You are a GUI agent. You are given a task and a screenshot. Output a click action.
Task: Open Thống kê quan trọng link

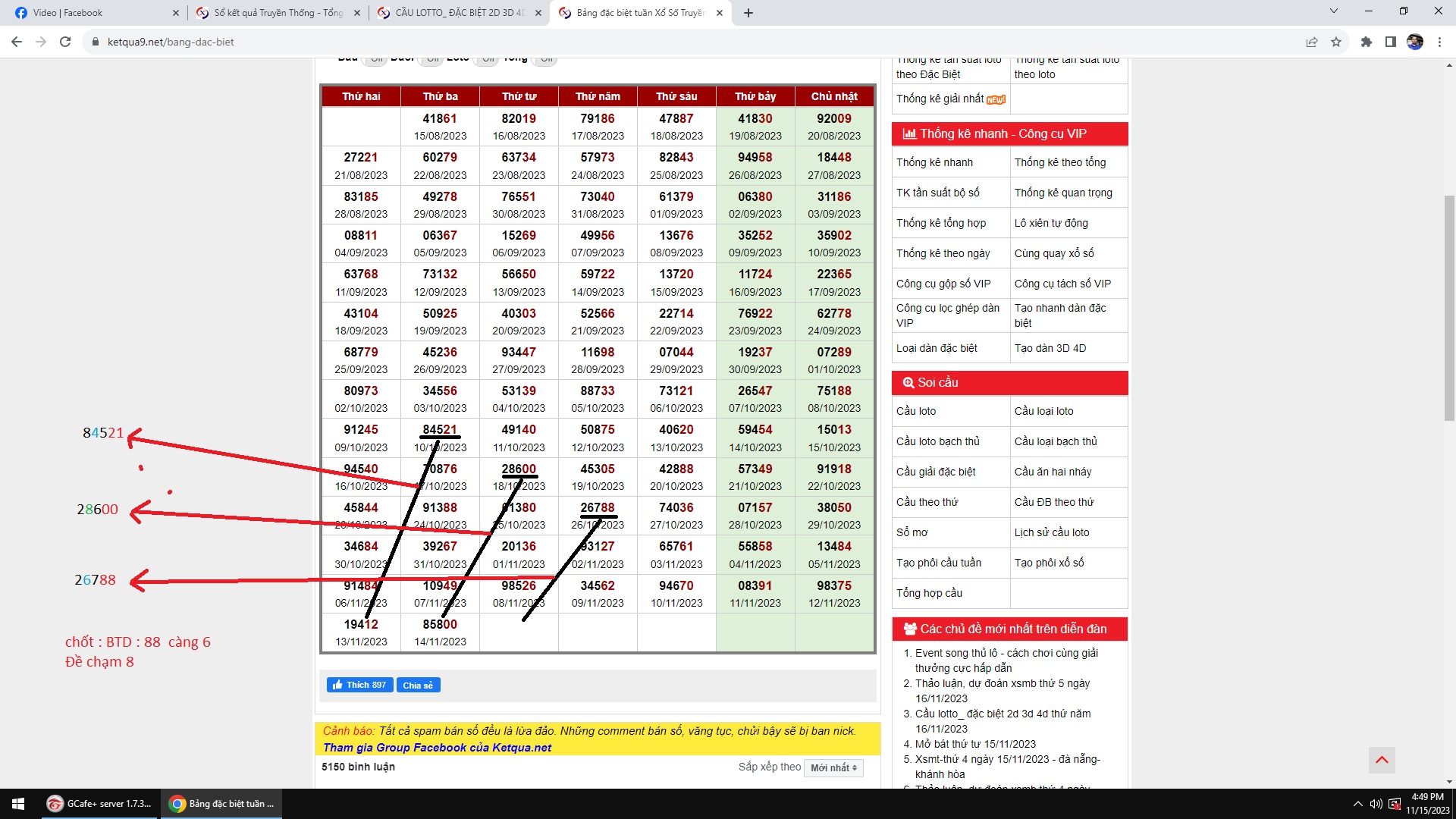coord(1063,193)
